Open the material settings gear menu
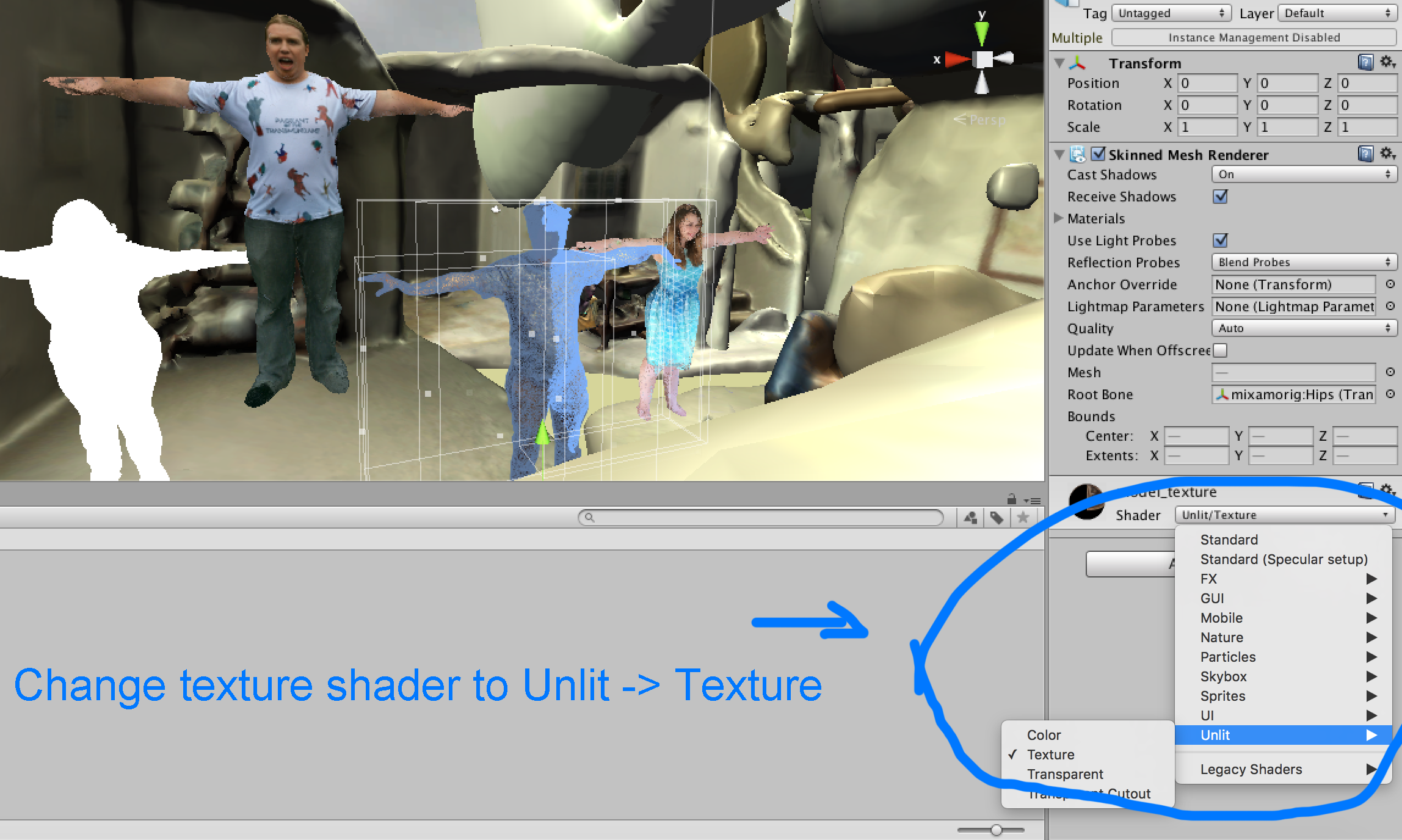This screenshot has height=840, width=1402. tap(1387, 490)
